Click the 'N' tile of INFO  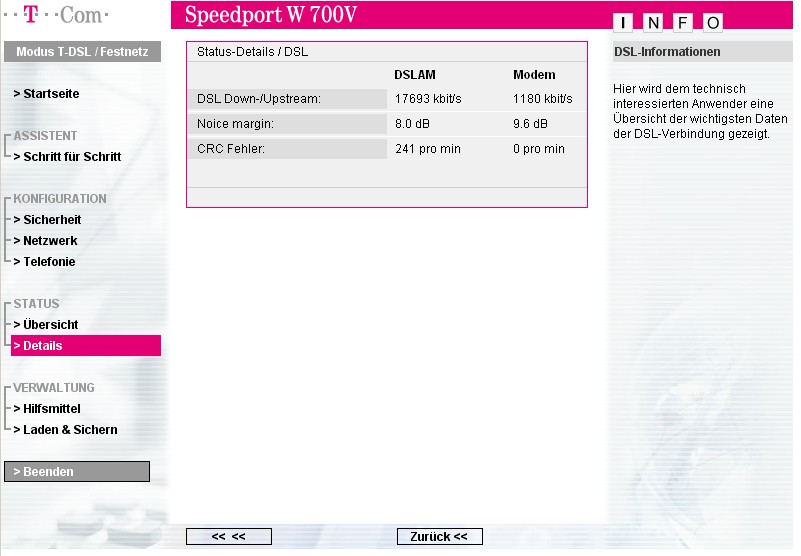[x=653, y=22]
